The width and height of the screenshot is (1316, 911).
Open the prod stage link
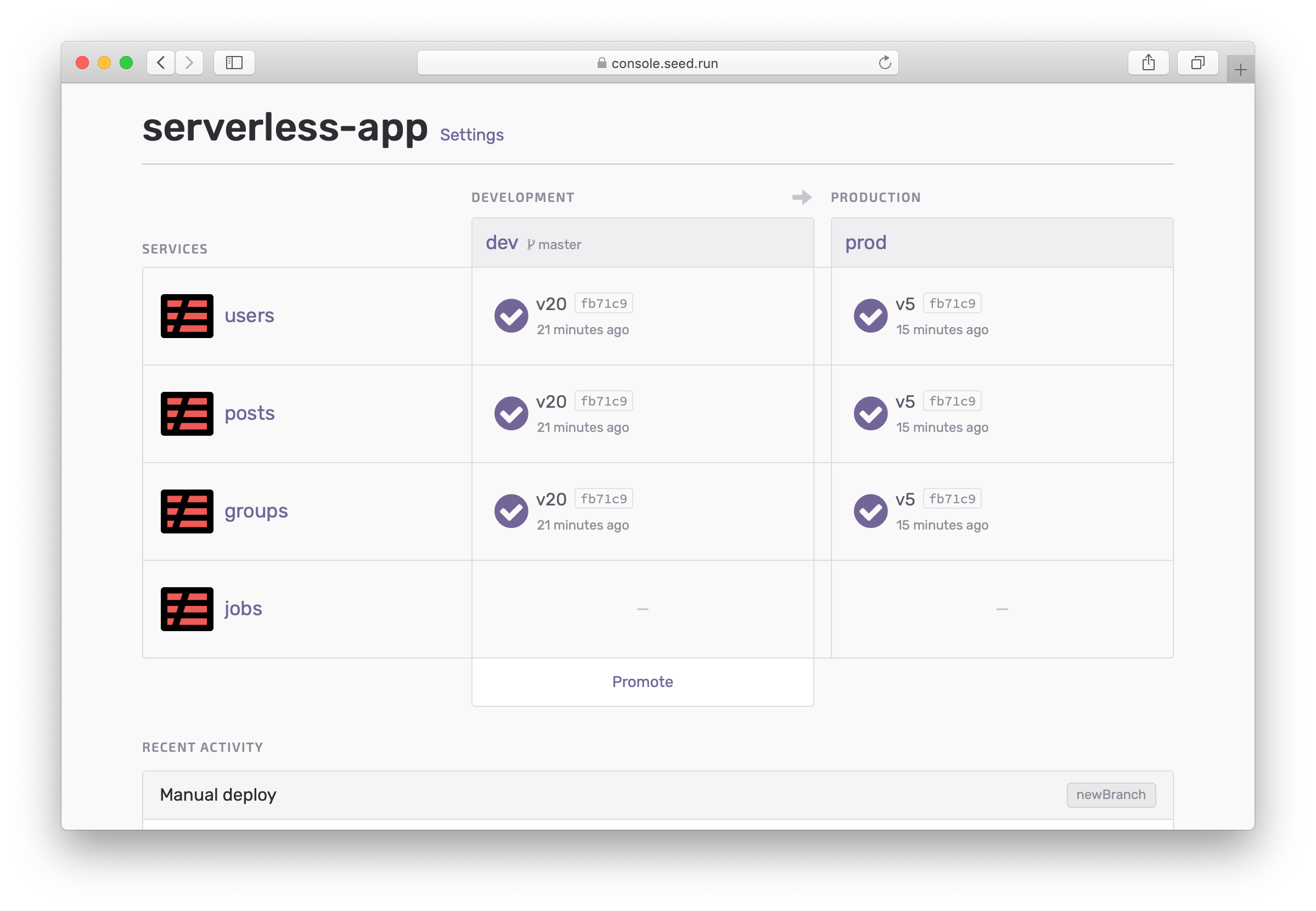865,243
